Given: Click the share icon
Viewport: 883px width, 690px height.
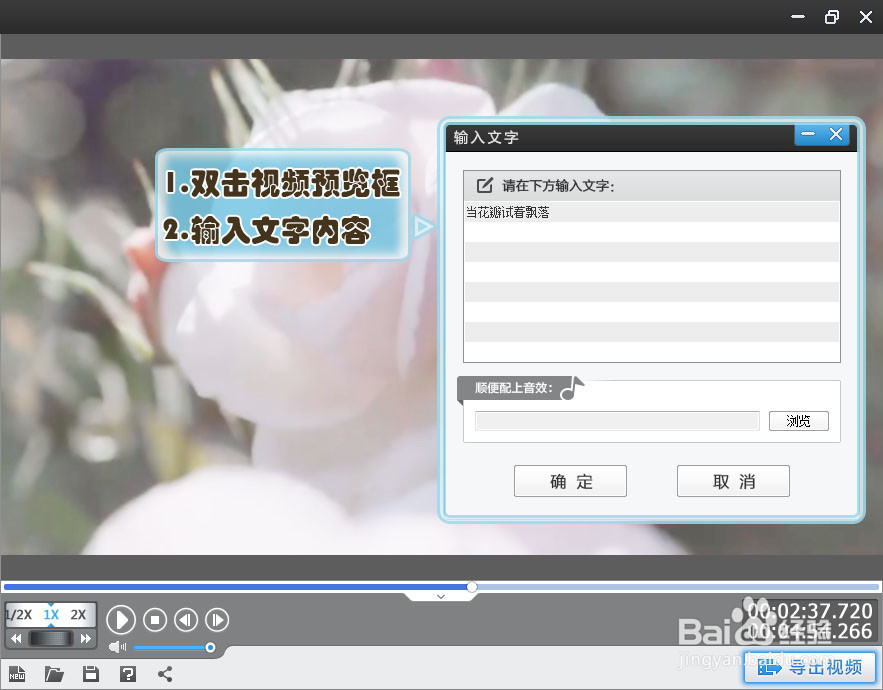Looking at the screenshot, I should [165, 674].
